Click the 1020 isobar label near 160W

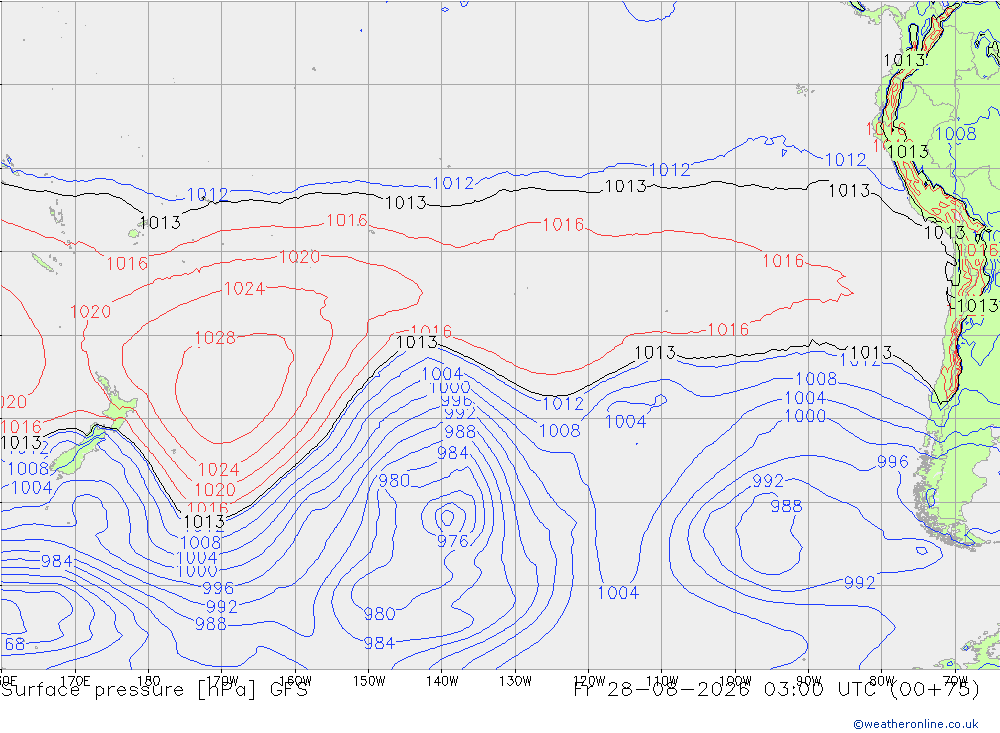(300, 257)
